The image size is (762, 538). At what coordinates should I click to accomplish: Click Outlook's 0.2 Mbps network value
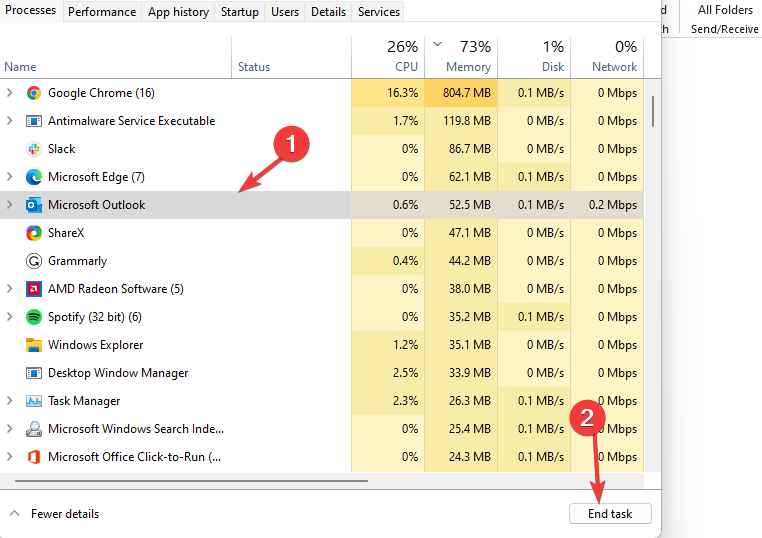click(x=613, y=205)
